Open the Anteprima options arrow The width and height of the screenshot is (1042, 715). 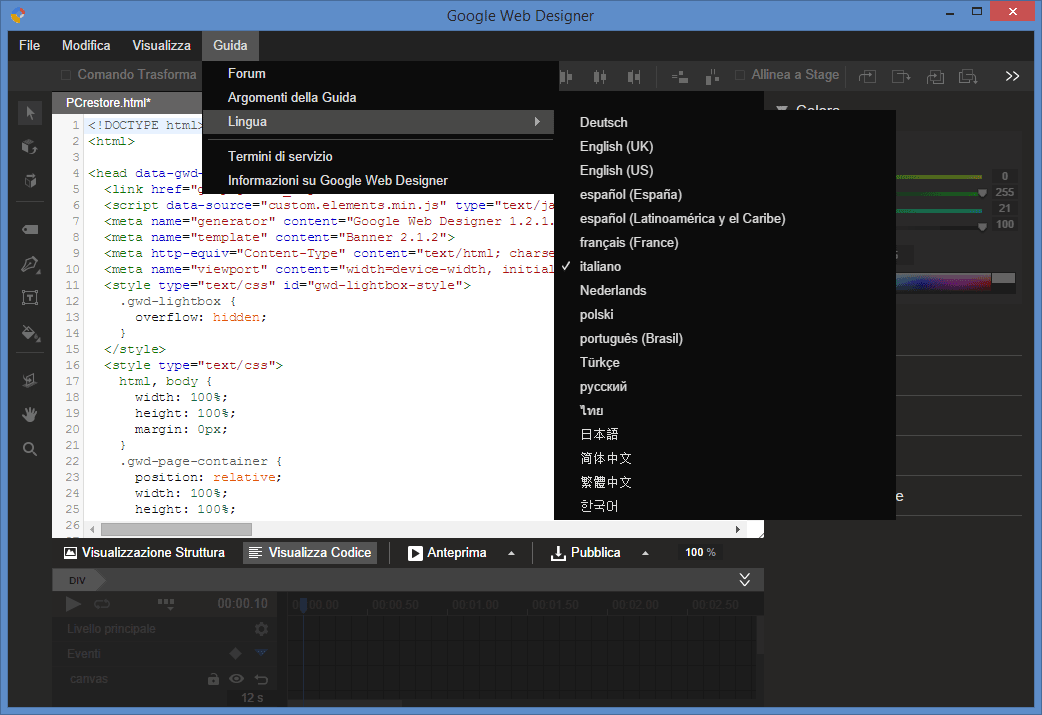(511, 553)
